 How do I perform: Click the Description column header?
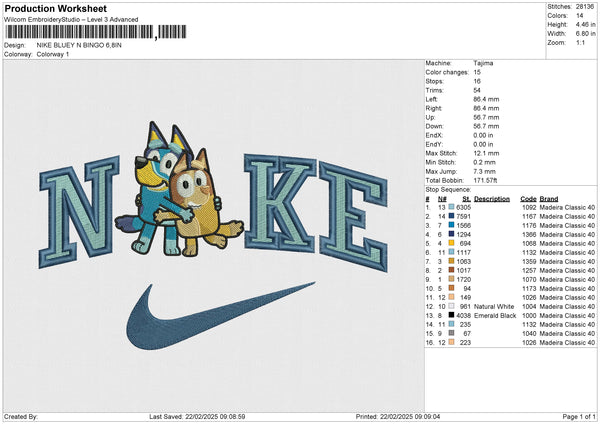[x=492, y=198]
